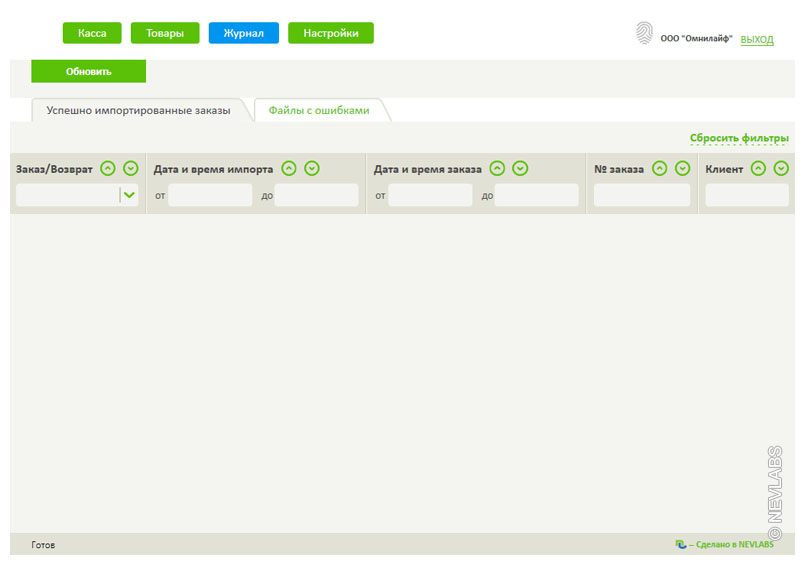
Task: Sort Дата и время заказа descending
Action: pyautogui.click(x=520, y=169)
